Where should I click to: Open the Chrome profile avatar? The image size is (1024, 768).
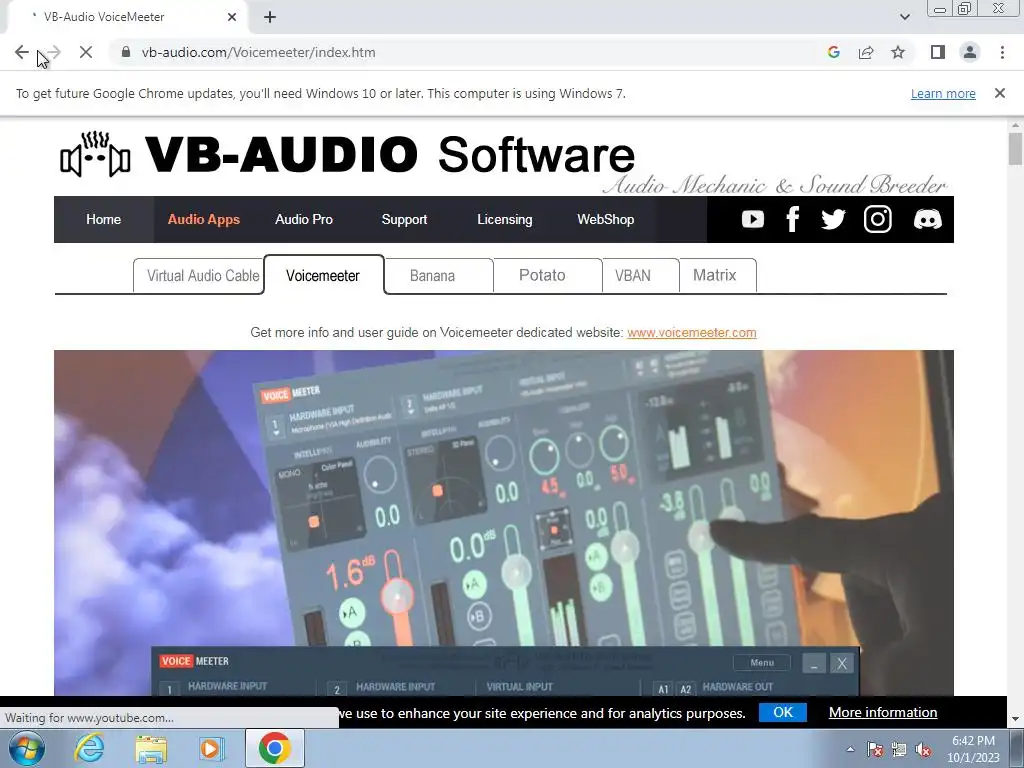pos(970,52)
